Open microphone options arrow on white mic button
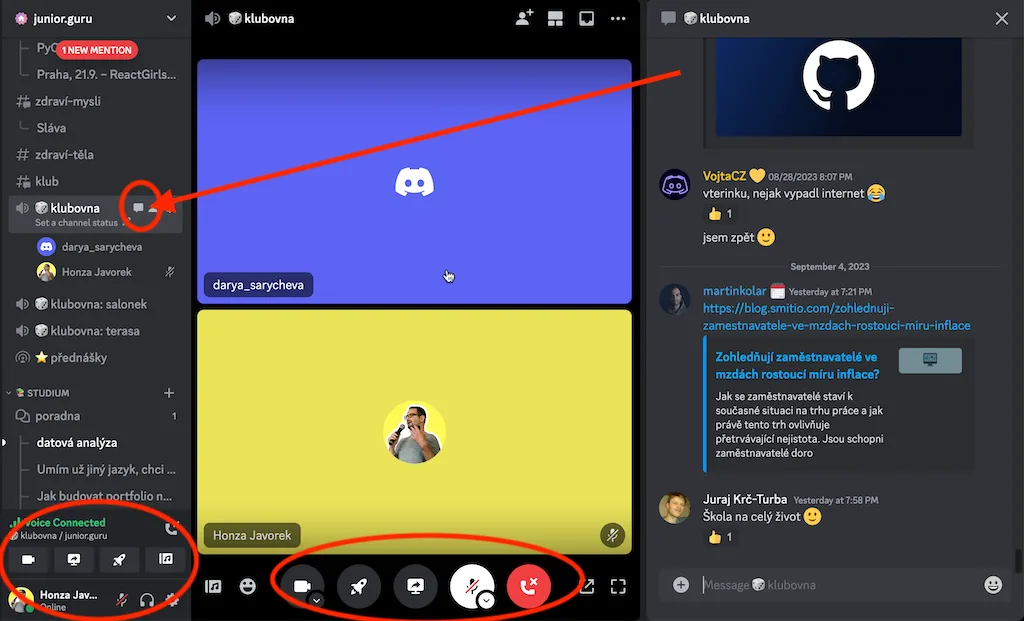Screen dimensions: 1024x621 tap(486, 600)
